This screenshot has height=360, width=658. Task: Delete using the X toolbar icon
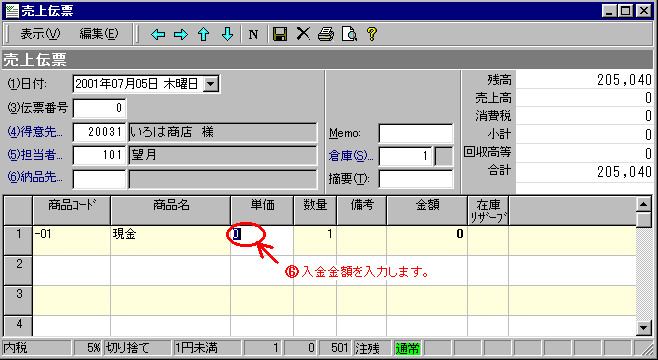click(303, 34)
